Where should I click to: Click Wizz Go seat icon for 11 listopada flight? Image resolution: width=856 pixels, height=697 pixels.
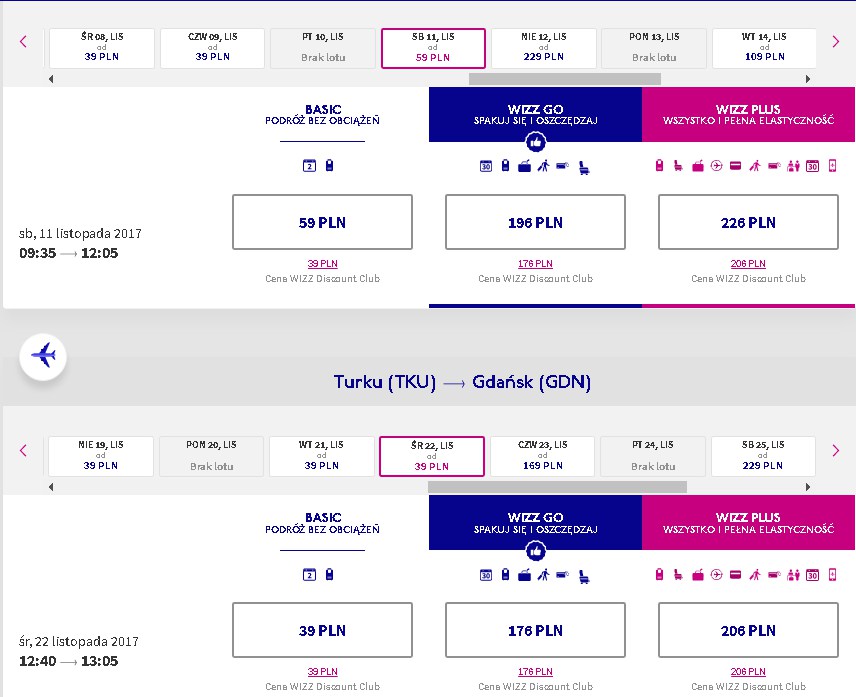[x=584, y=167]
